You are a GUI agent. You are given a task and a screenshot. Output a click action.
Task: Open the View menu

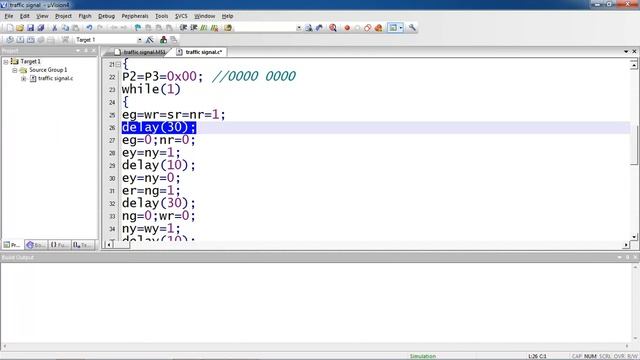tap(42, 16)
